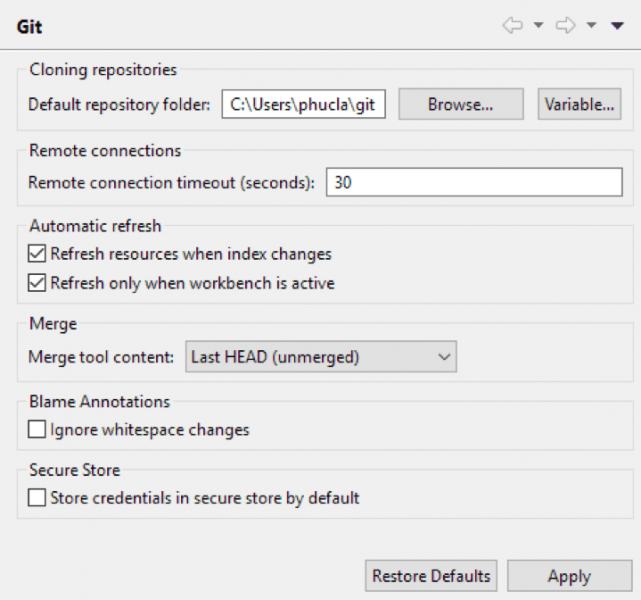Click the 'Remote connection timeout (seconds):' label

[172, 183]
